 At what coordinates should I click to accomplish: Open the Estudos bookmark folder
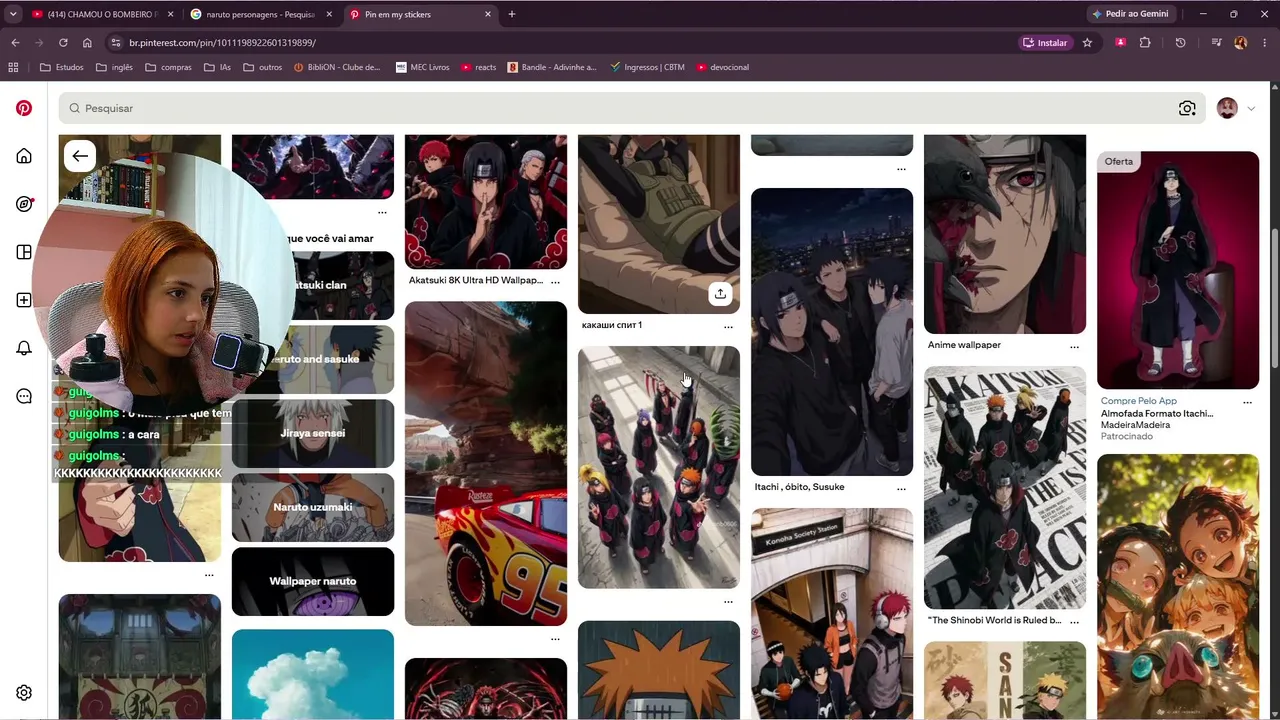point(62,67)
